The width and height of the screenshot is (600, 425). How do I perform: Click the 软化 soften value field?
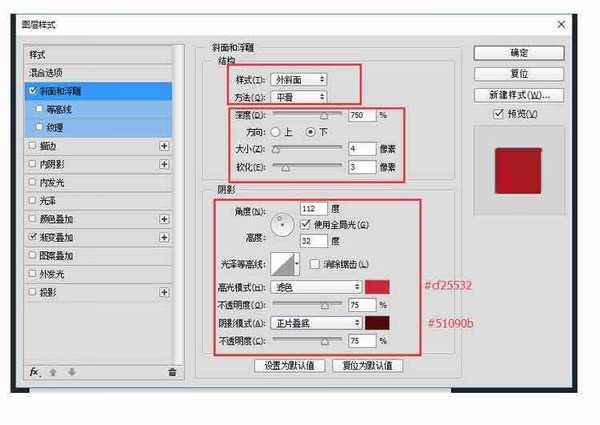pos(362,167)
